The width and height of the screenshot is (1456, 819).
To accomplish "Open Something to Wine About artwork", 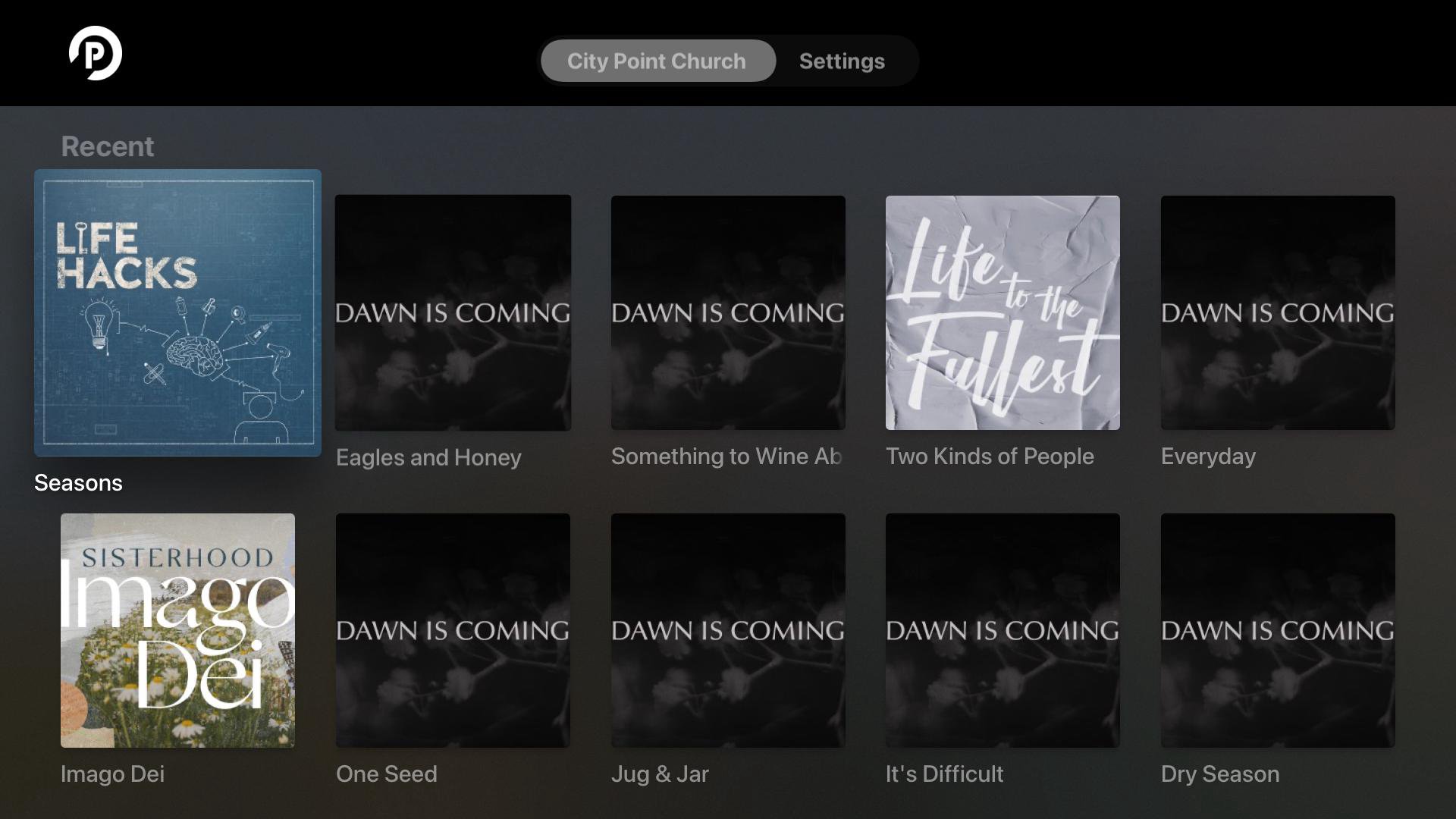I will pyautogui.click(x=728, y=312).
